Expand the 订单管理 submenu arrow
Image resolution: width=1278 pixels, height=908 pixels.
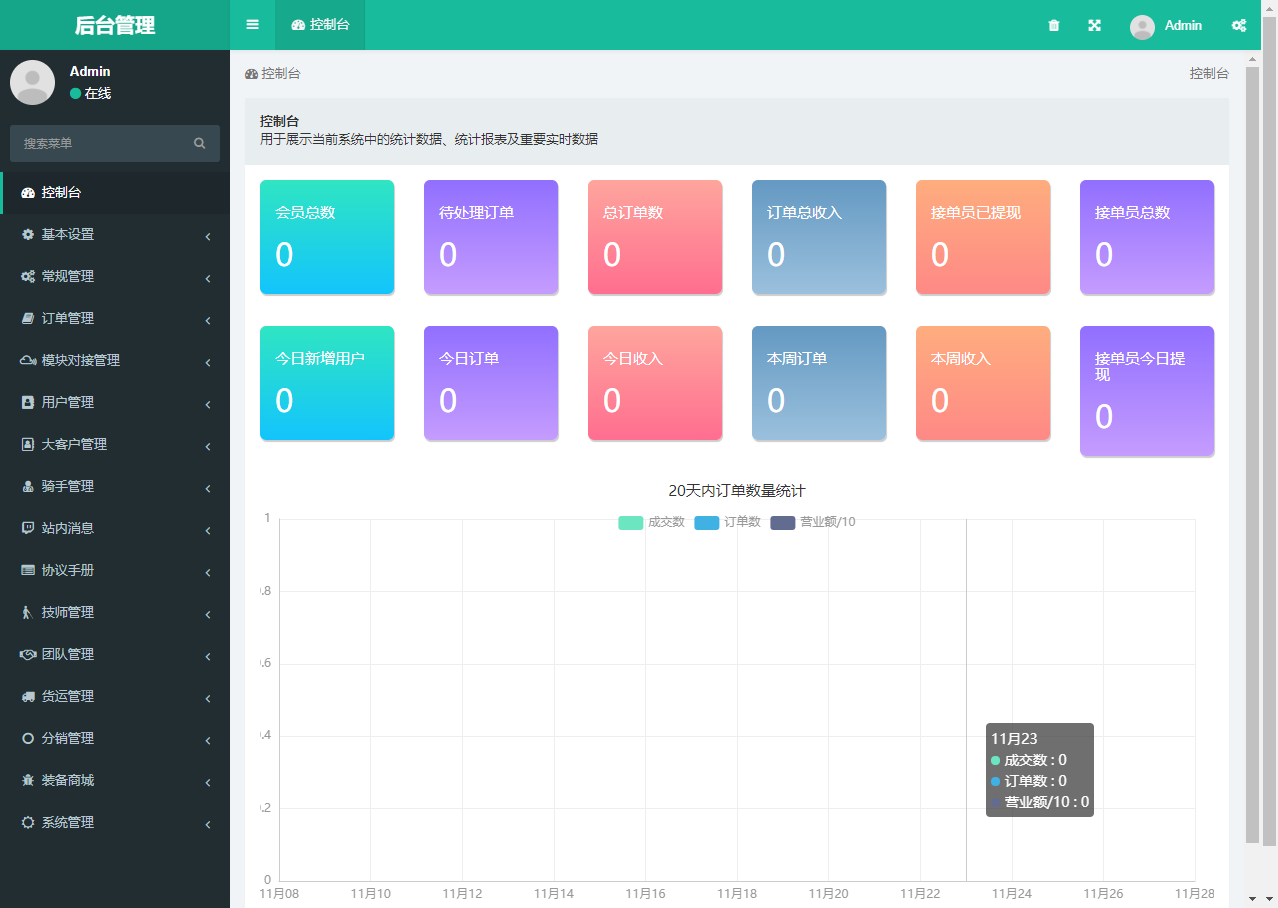[x=207, y=320]
